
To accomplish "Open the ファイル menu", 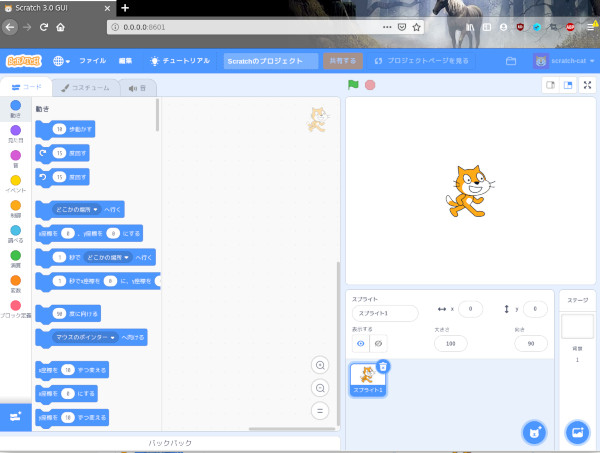I will coord(92,61).
